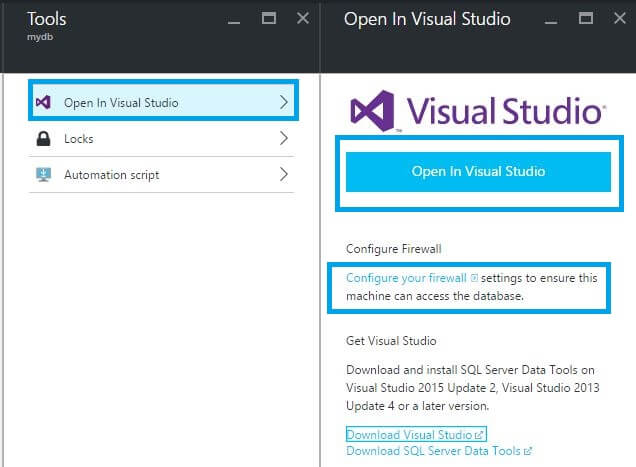Close the Tools blade
Image resolution: width=636 pixels, height=467 pixels.
303,19
